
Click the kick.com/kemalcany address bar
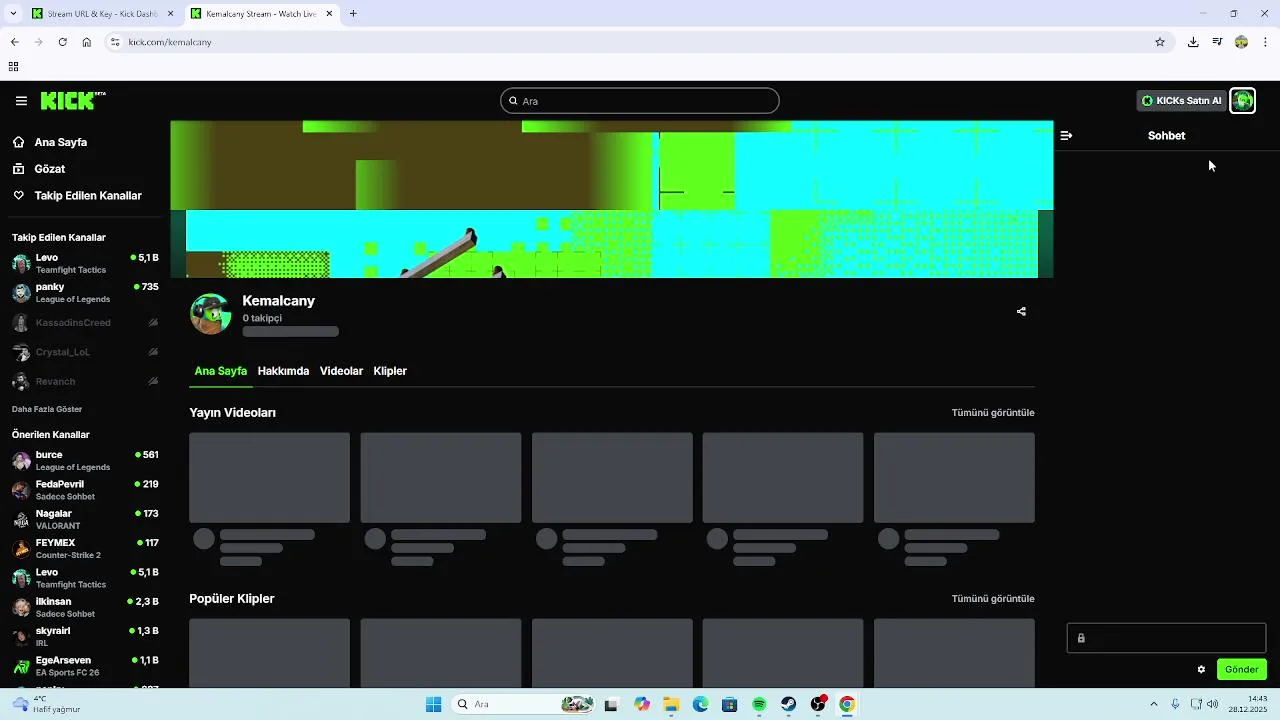coord(640,42)
